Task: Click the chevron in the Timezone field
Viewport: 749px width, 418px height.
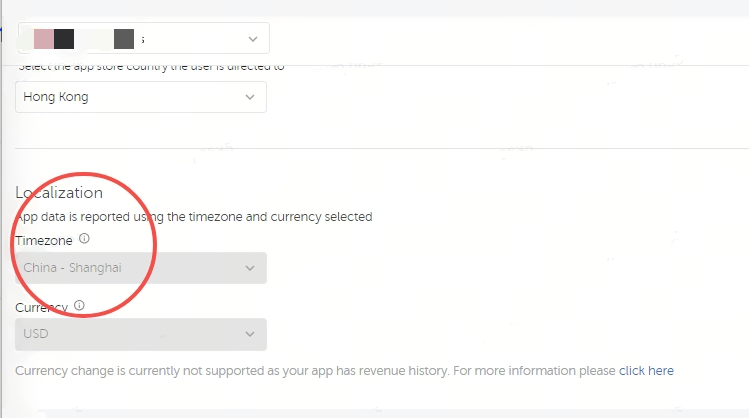Action: click(x=250, y=268)
